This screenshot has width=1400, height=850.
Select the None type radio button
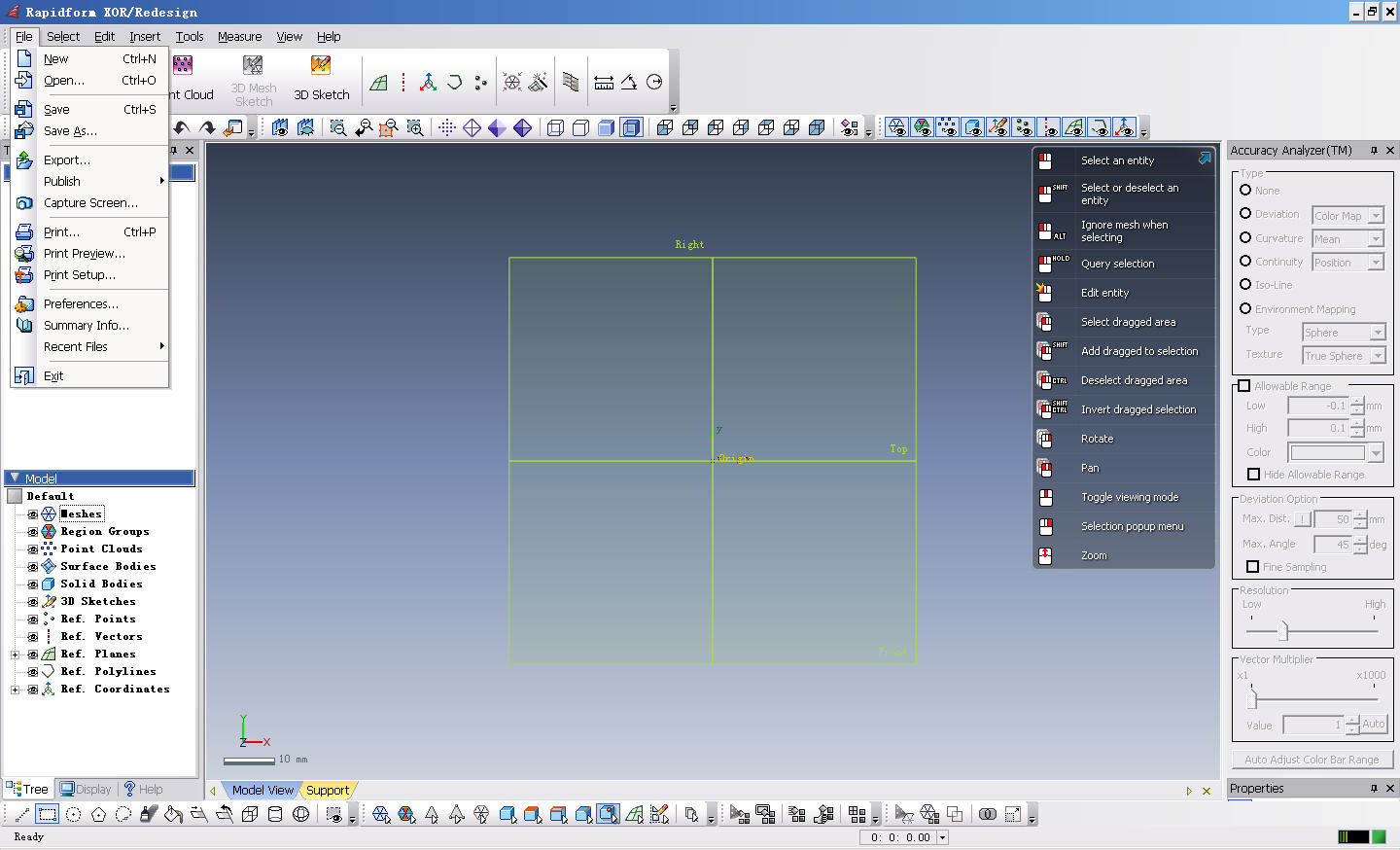coord(1245,190)
